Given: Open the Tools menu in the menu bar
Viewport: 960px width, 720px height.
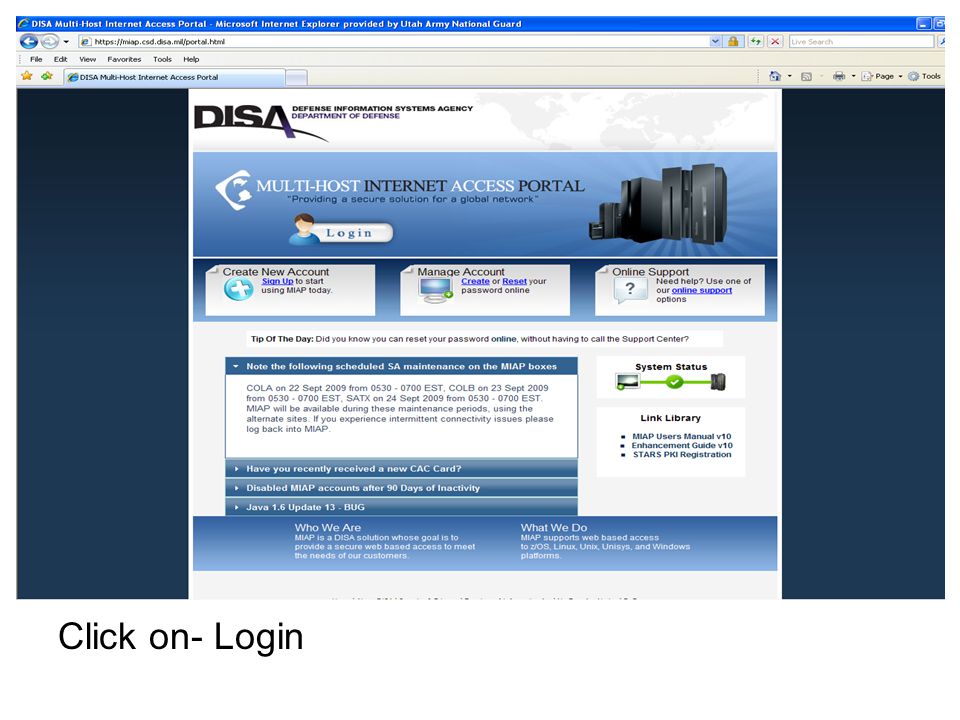Looking at the screenshot, I should [x=162, y=59].
